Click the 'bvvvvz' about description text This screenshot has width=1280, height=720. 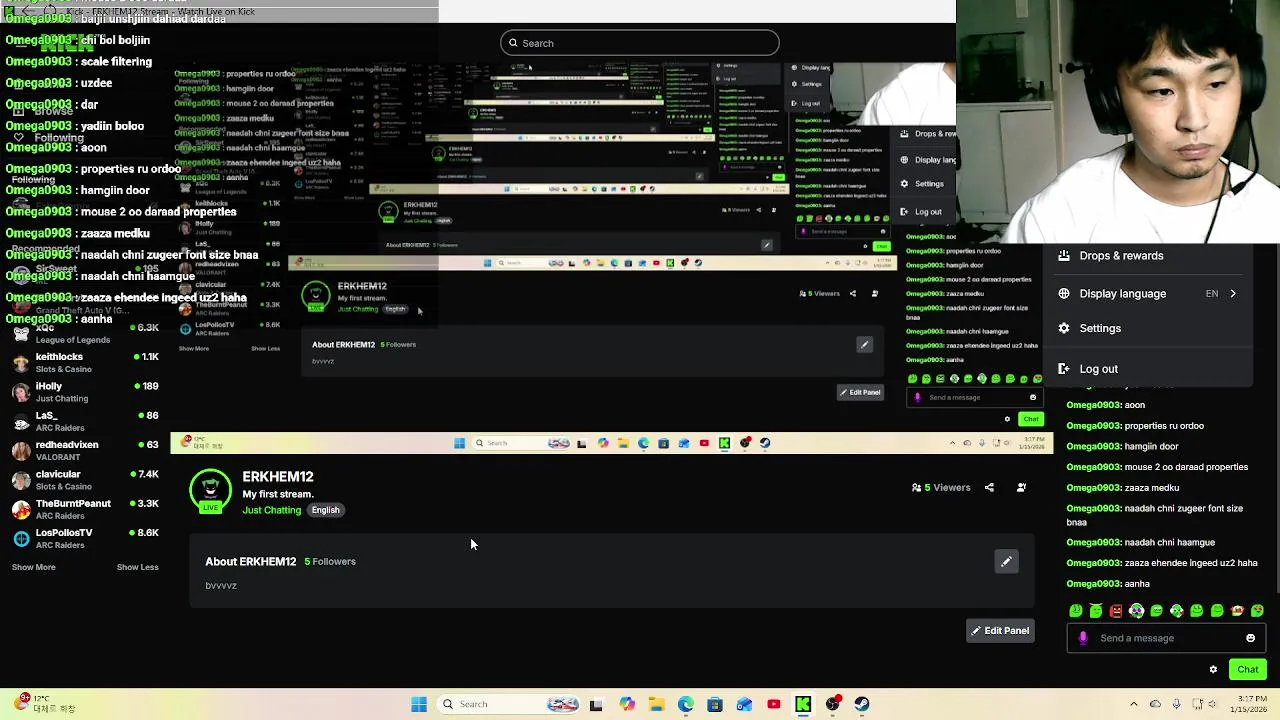(x=221, y=586)
